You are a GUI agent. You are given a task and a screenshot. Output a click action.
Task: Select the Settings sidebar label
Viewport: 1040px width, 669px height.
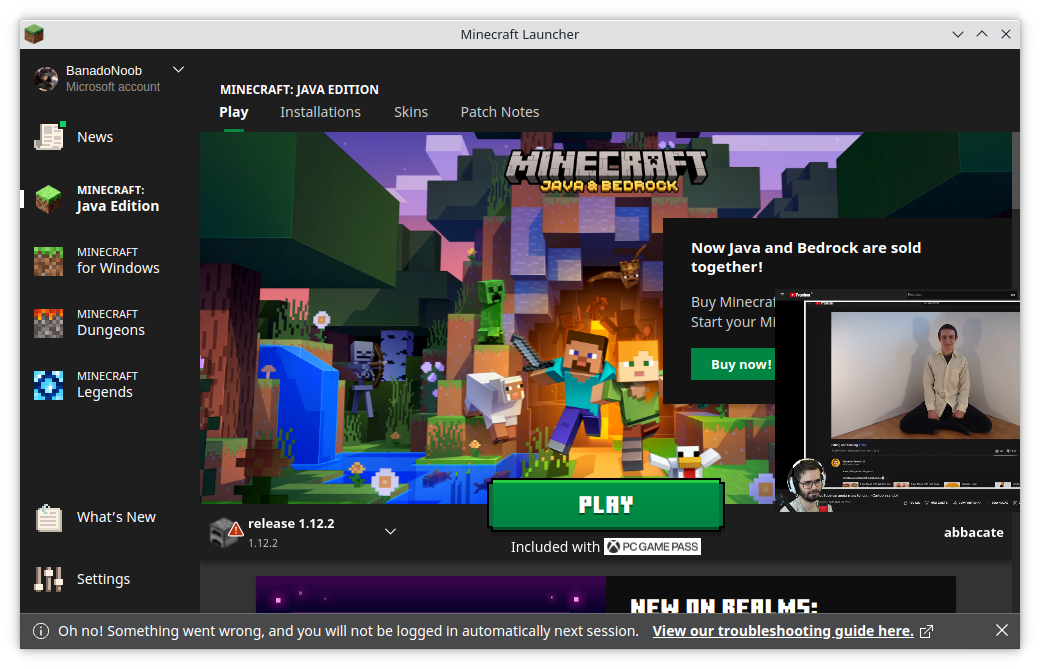point(103,579)
